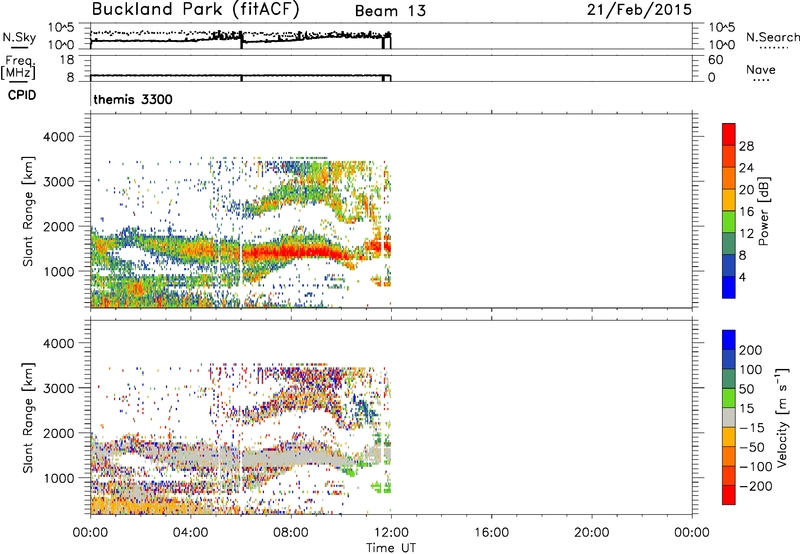Click the date 21/Feb/2015

[x=639, y=10]
